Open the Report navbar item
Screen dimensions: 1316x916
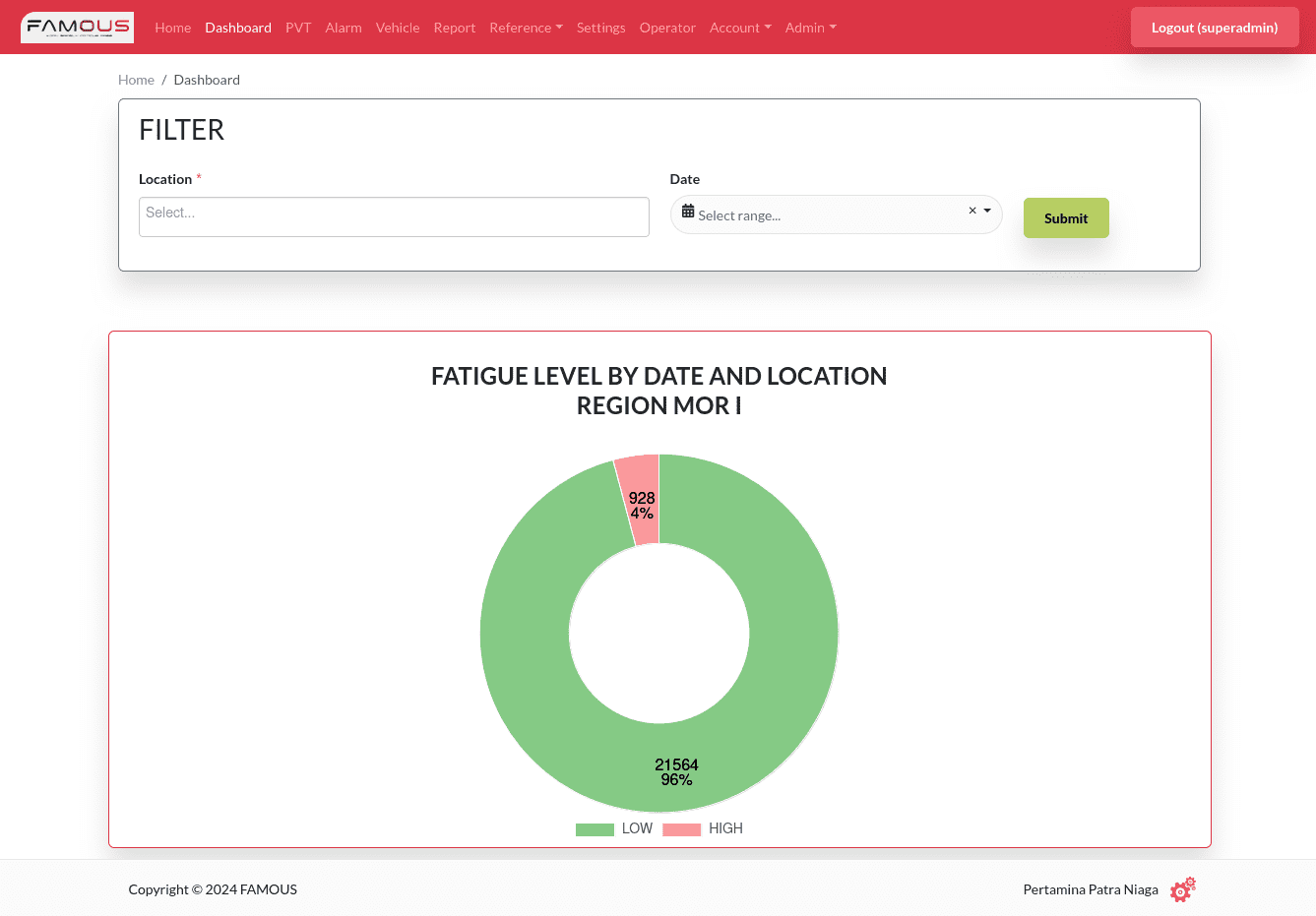[455, 28]
